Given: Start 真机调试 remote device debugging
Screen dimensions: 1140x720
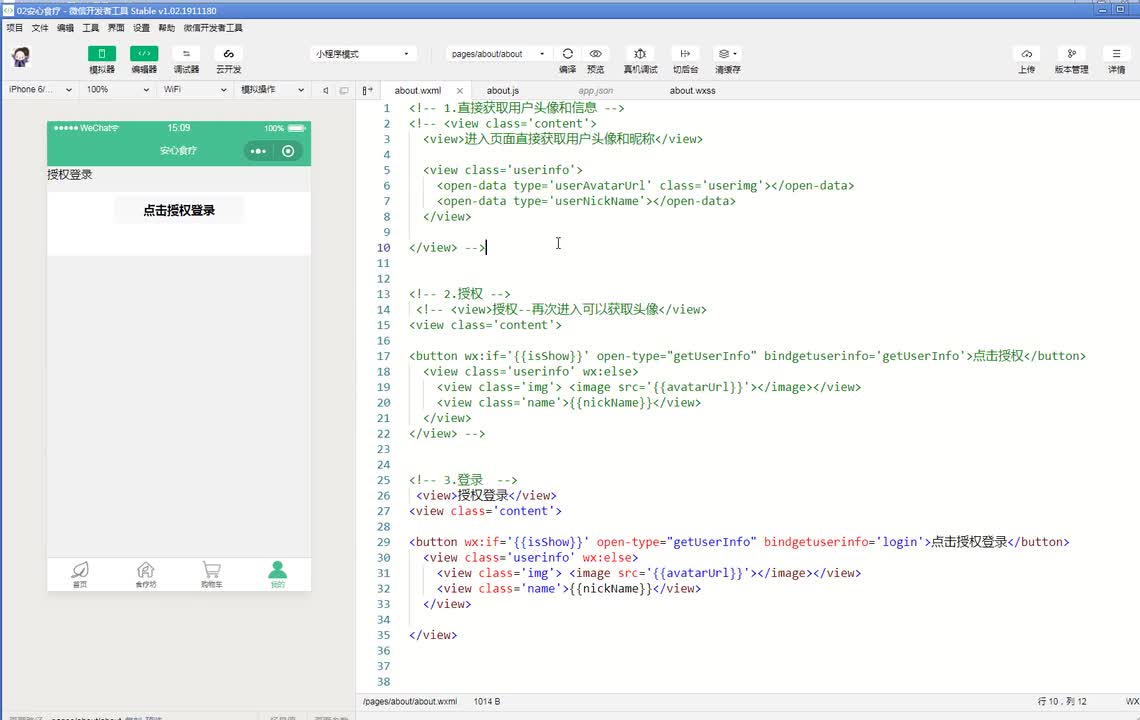Looking at the screenshot, I should tap(640, 54).
